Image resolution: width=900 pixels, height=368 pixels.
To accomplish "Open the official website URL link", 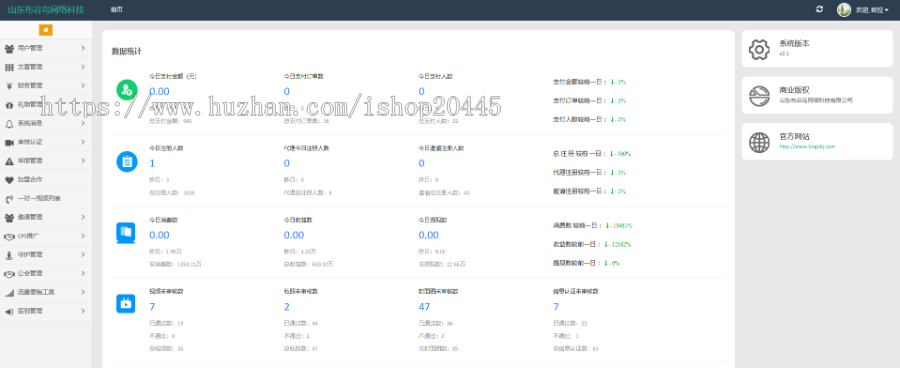I will 807,147.
